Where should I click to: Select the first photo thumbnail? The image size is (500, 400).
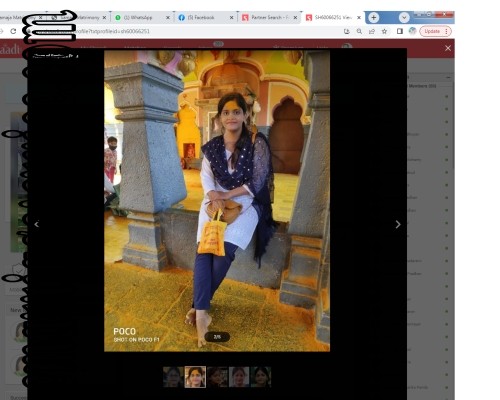173,377
